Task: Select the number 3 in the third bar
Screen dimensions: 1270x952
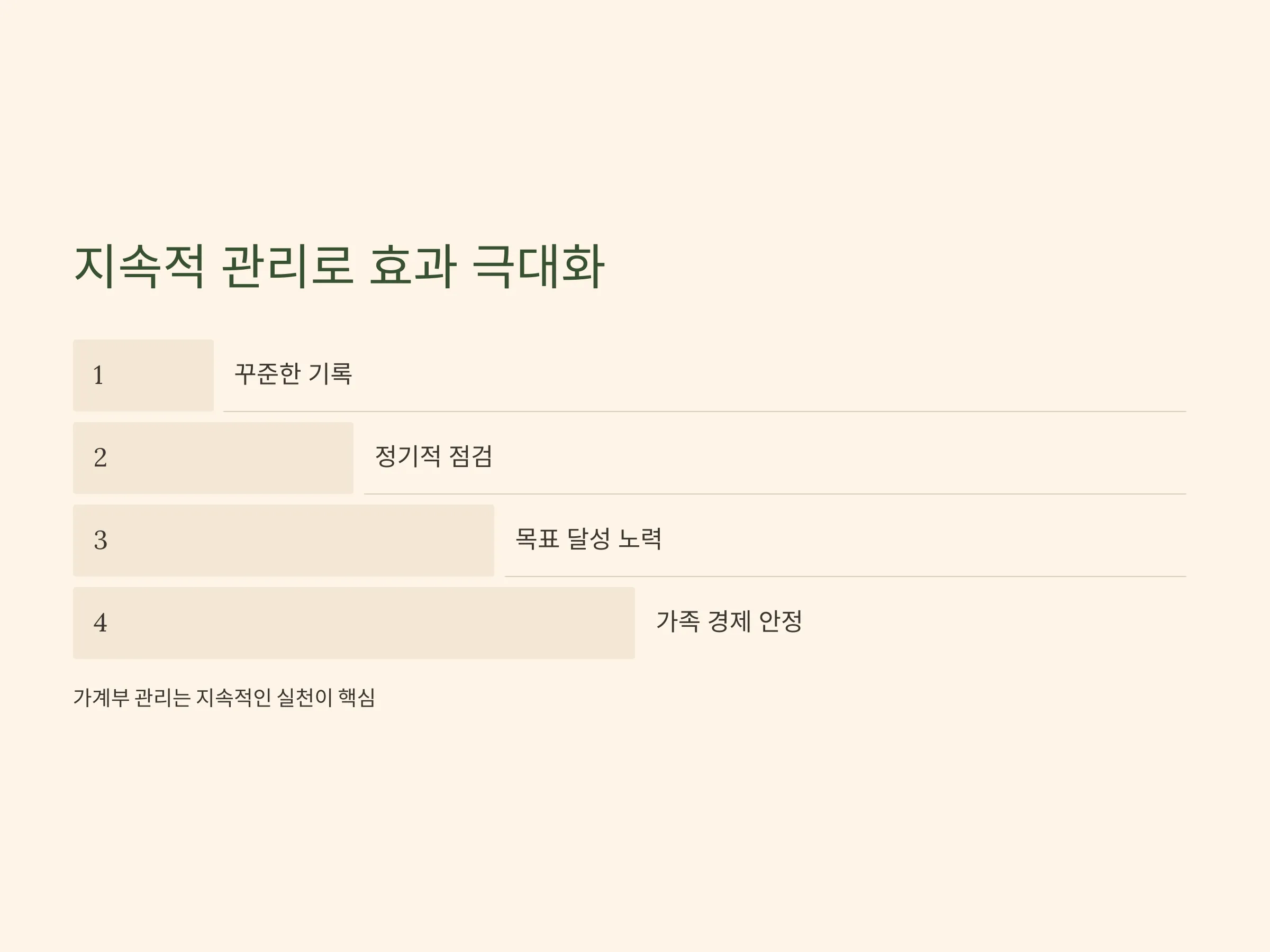Action: 101,541
